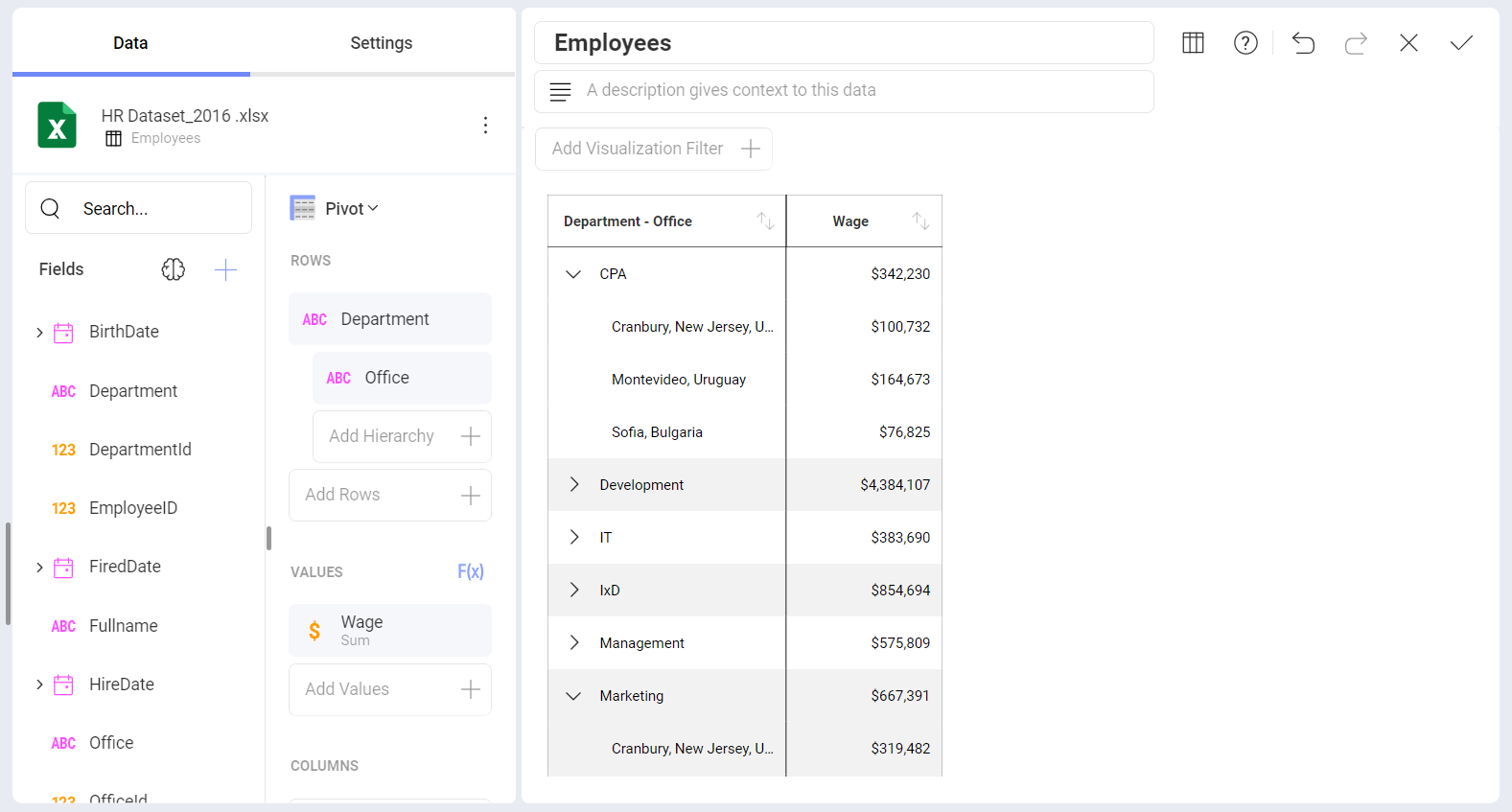This screenshot has width=1512, height=812.
Task: Expand the IxD row
Action: coord(573,591)
